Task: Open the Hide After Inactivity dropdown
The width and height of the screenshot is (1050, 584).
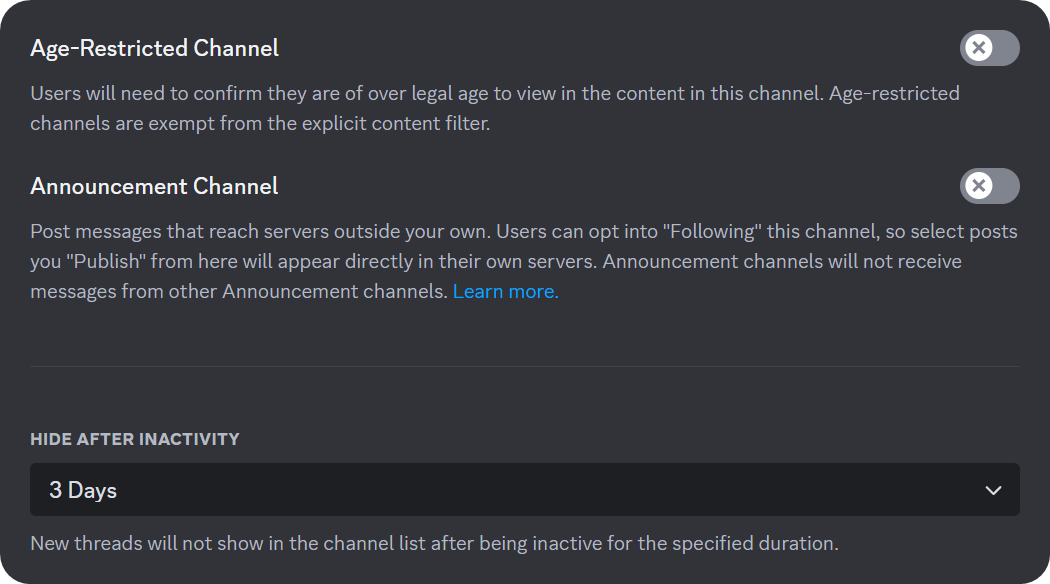Action: click(525, 490)
